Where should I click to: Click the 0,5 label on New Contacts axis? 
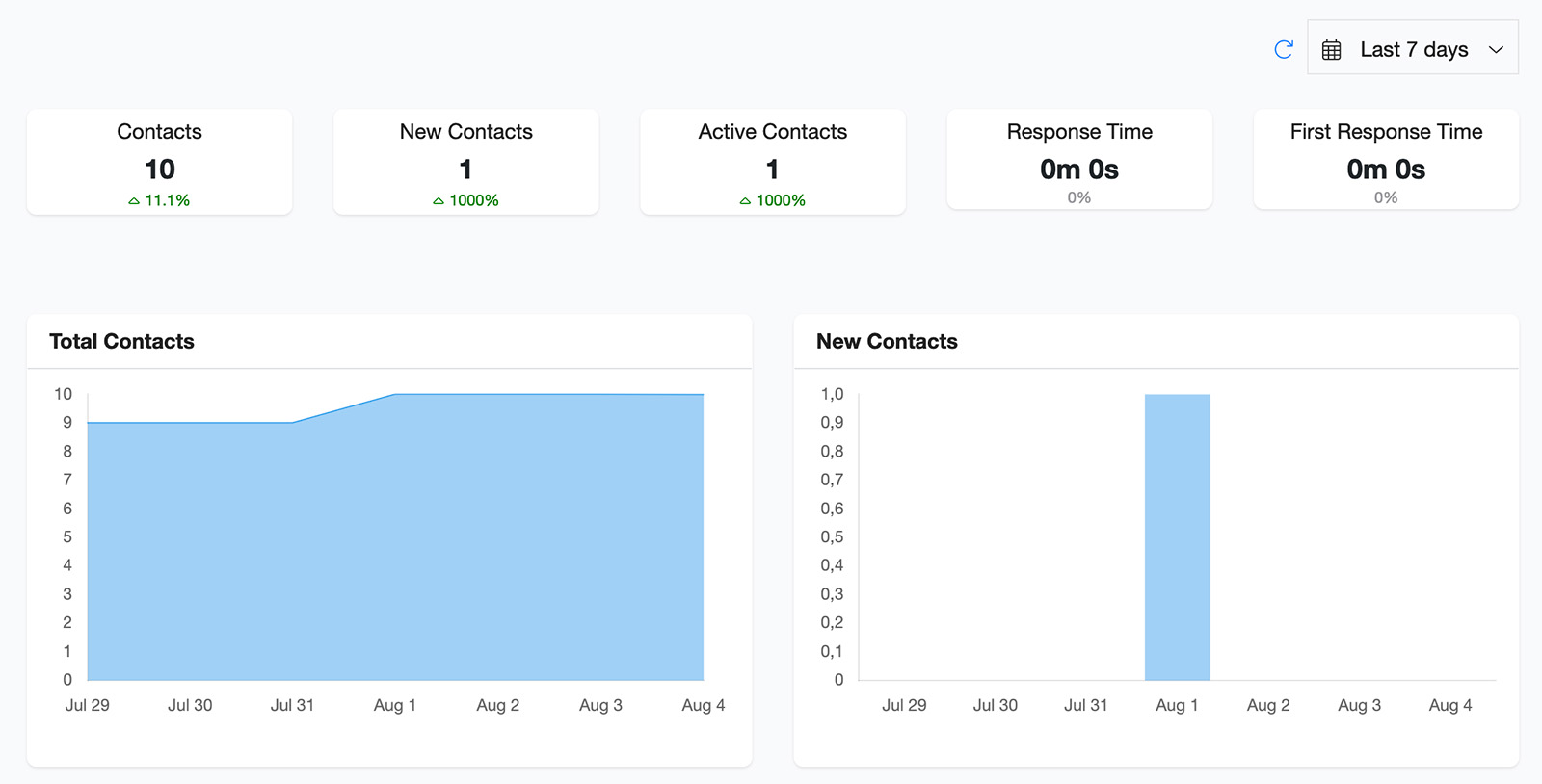pos(832,536)
